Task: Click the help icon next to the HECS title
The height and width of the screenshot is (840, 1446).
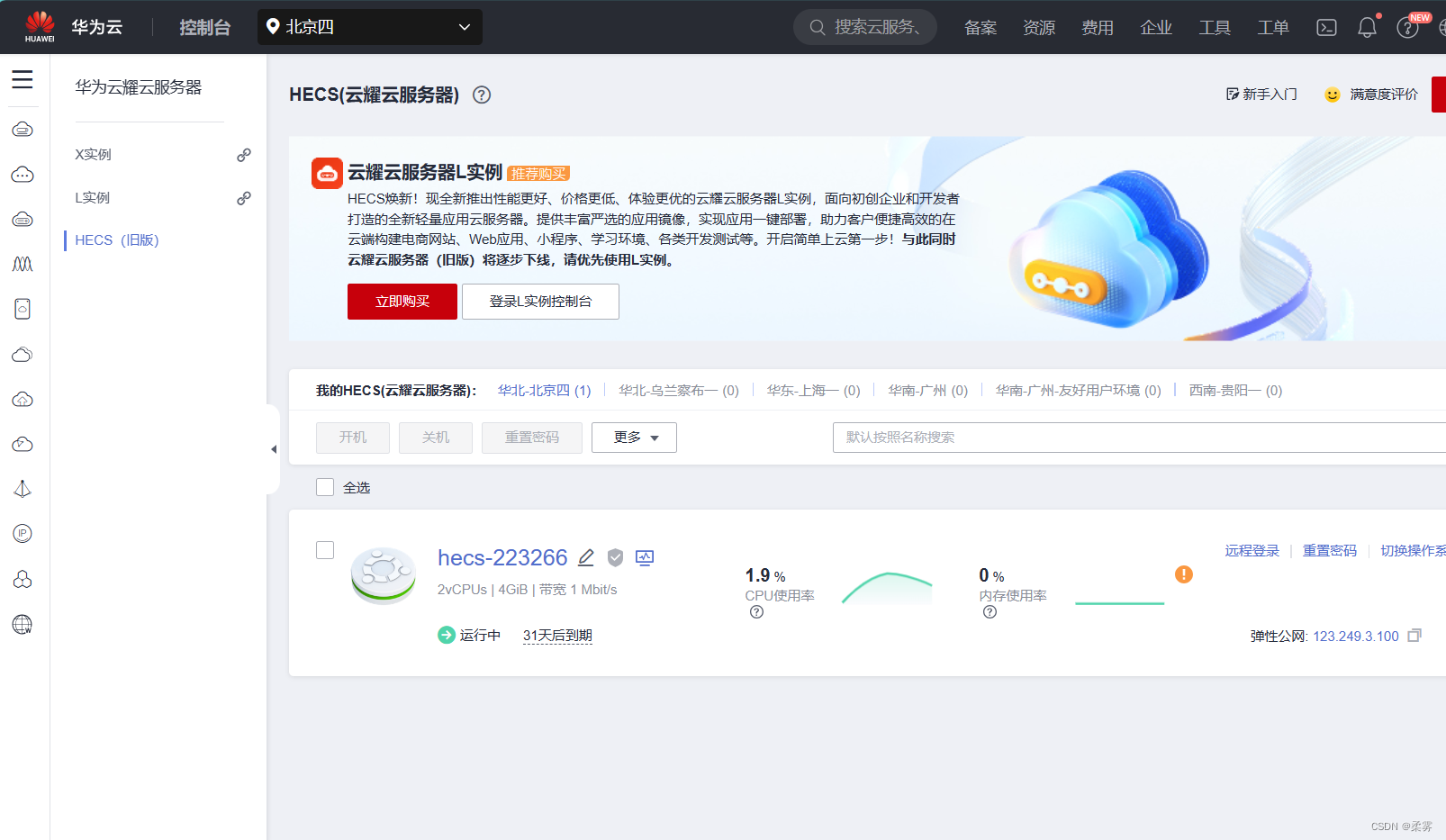Action: [482, 95]
